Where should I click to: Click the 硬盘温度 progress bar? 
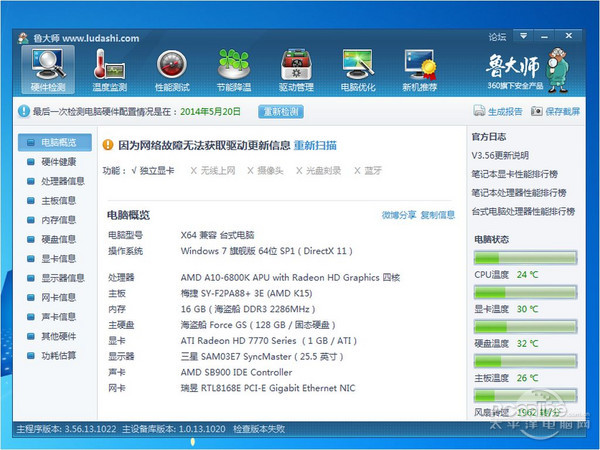[x=525, y=327]
